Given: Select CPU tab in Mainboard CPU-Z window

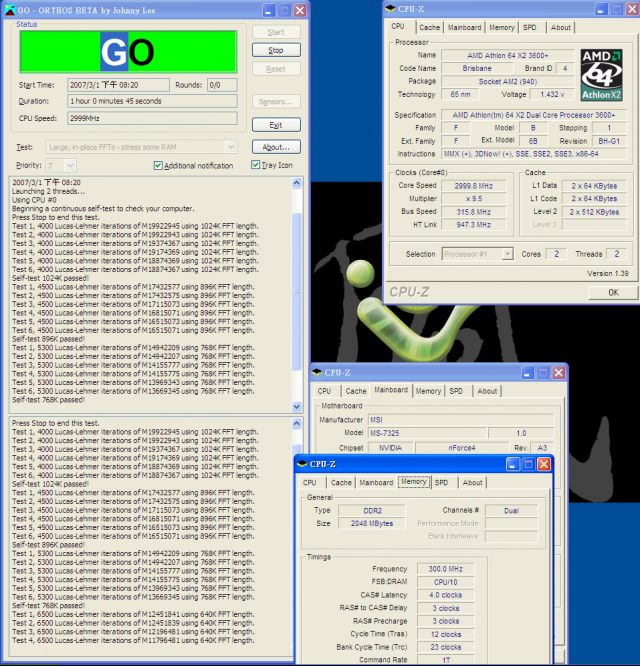Looking at the screenshot, I should 324,391.
